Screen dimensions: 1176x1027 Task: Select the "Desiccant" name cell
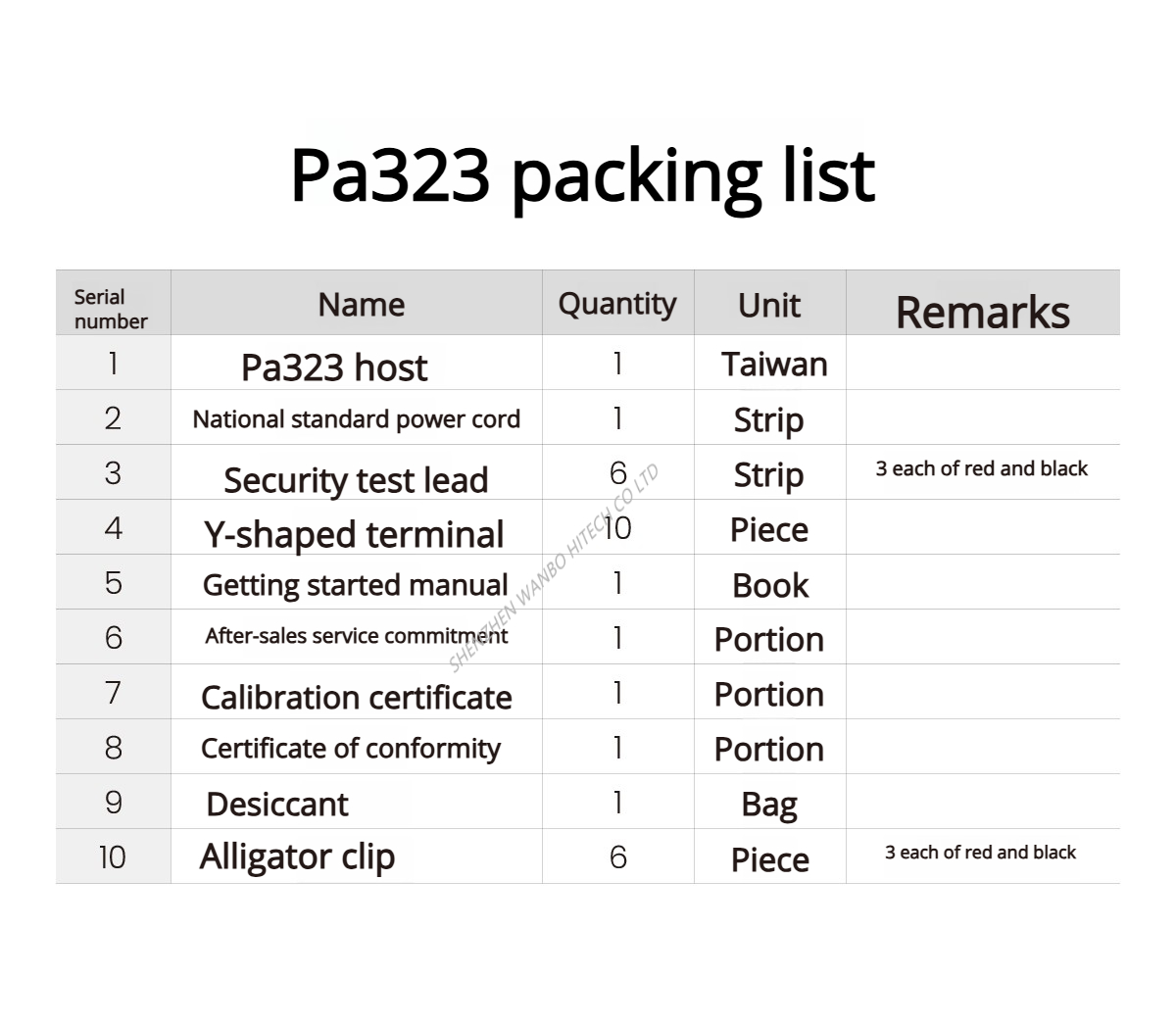[277, 805]
